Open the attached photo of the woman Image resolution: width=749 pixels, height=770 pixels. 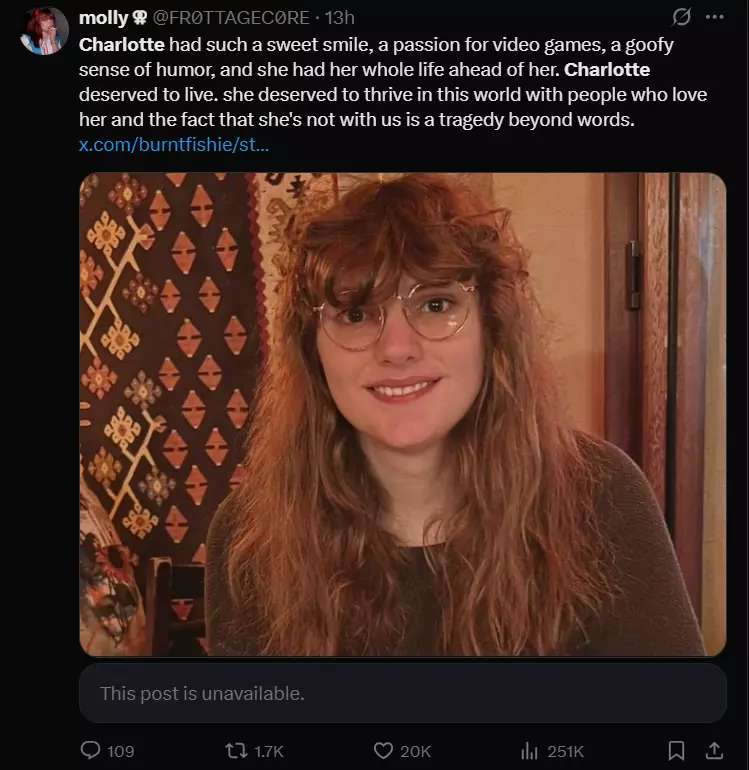coord(402,414)
